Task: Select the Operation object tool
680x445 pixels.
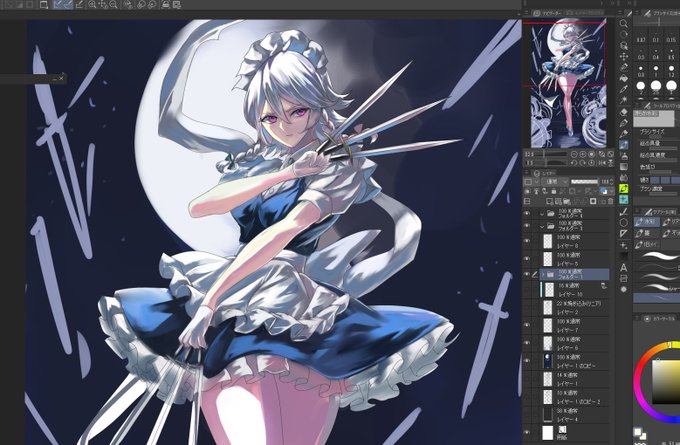Action: coord(624,46)
